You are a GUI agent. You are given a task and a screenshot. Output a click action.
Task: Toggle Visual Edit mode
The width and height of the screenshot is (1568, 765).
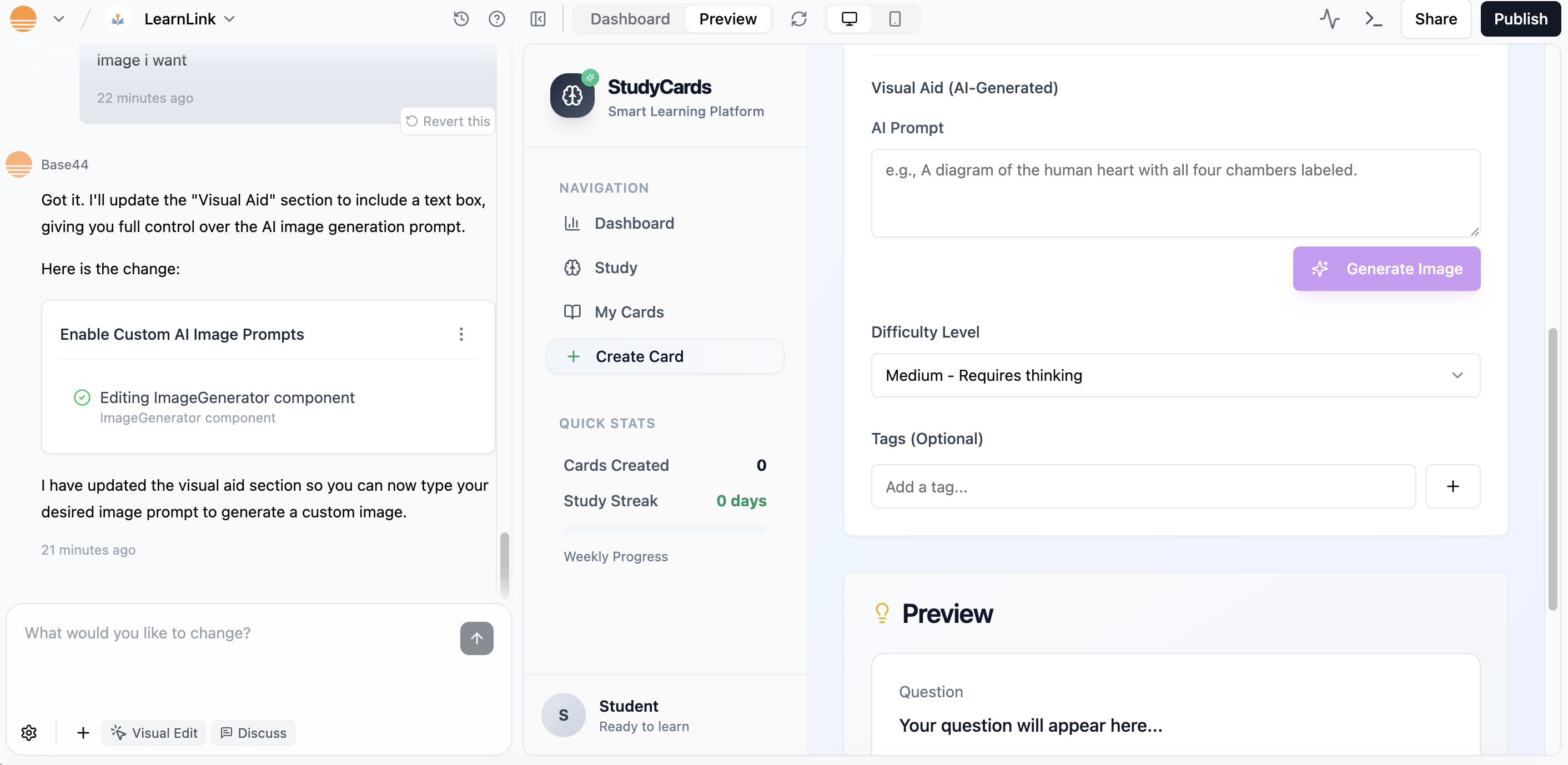point(154,733)
